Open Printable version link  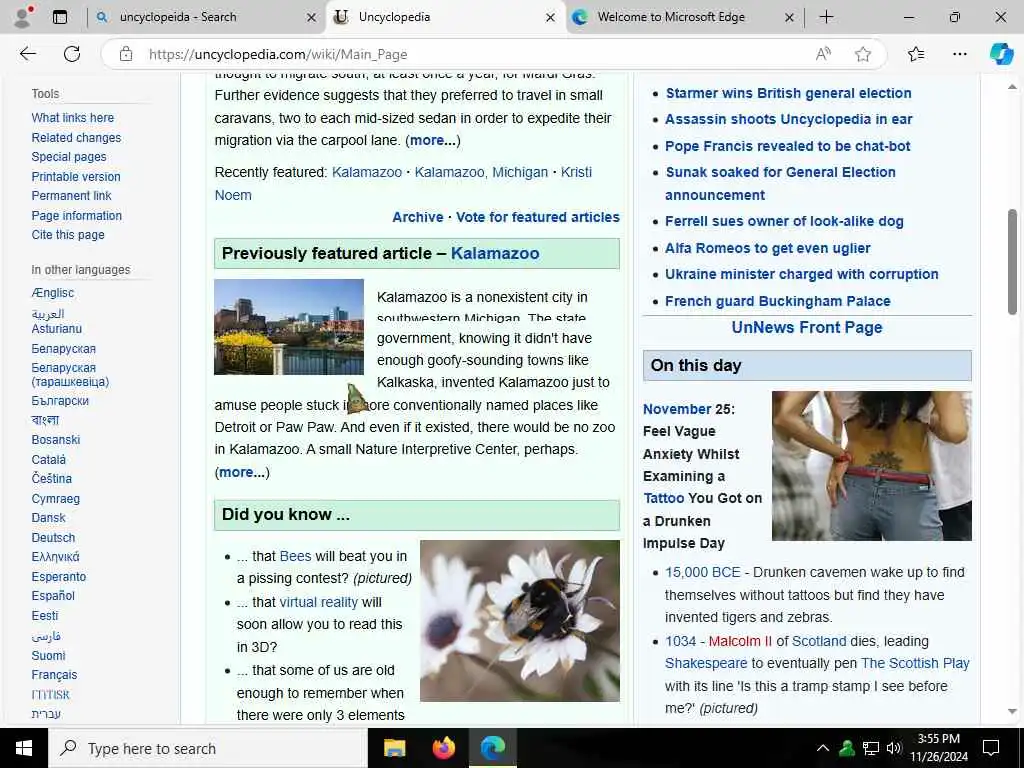[76, 176]
